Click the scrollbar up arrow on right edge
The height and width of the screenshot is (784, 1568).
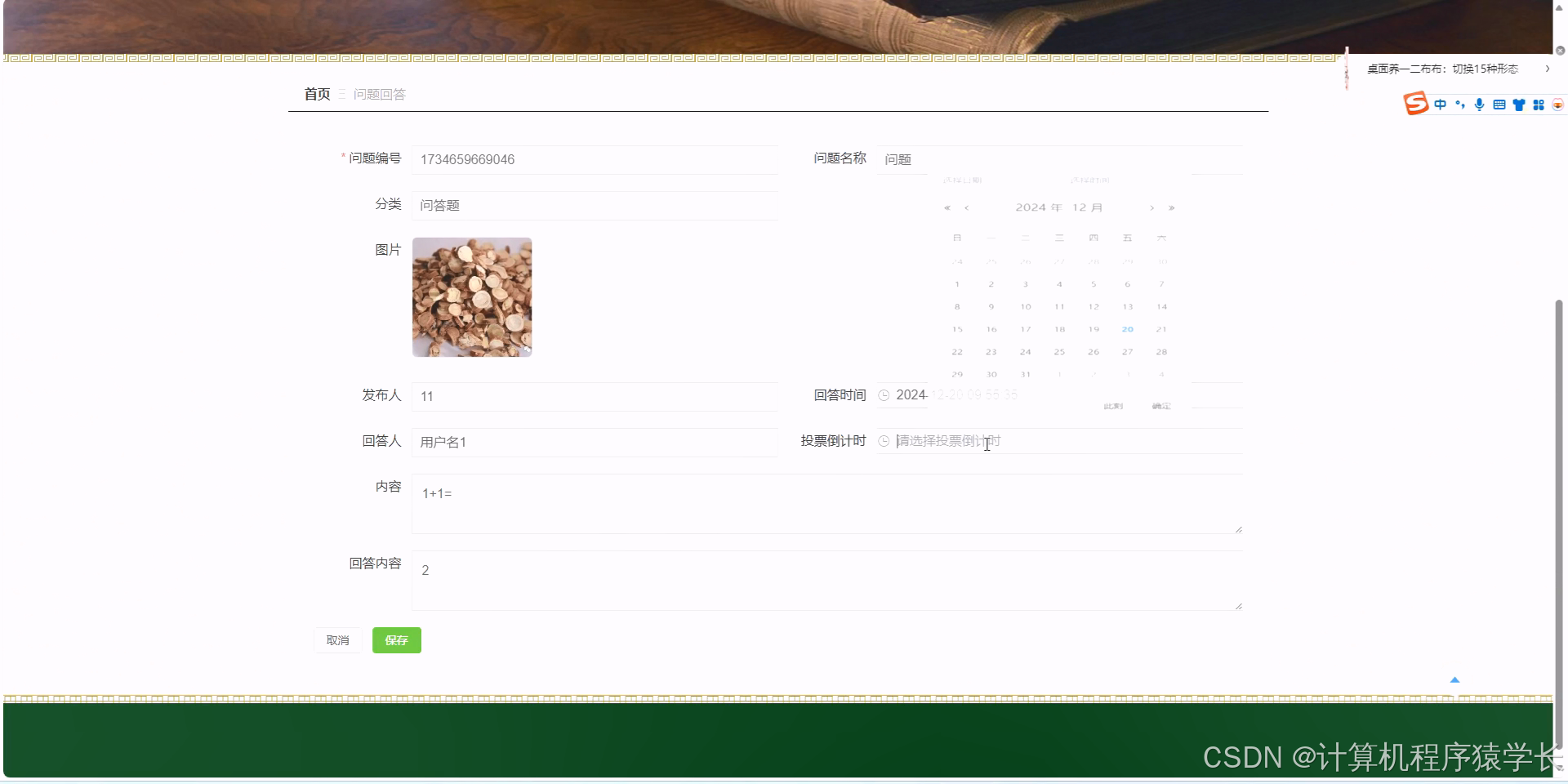tap(1561, 7)
